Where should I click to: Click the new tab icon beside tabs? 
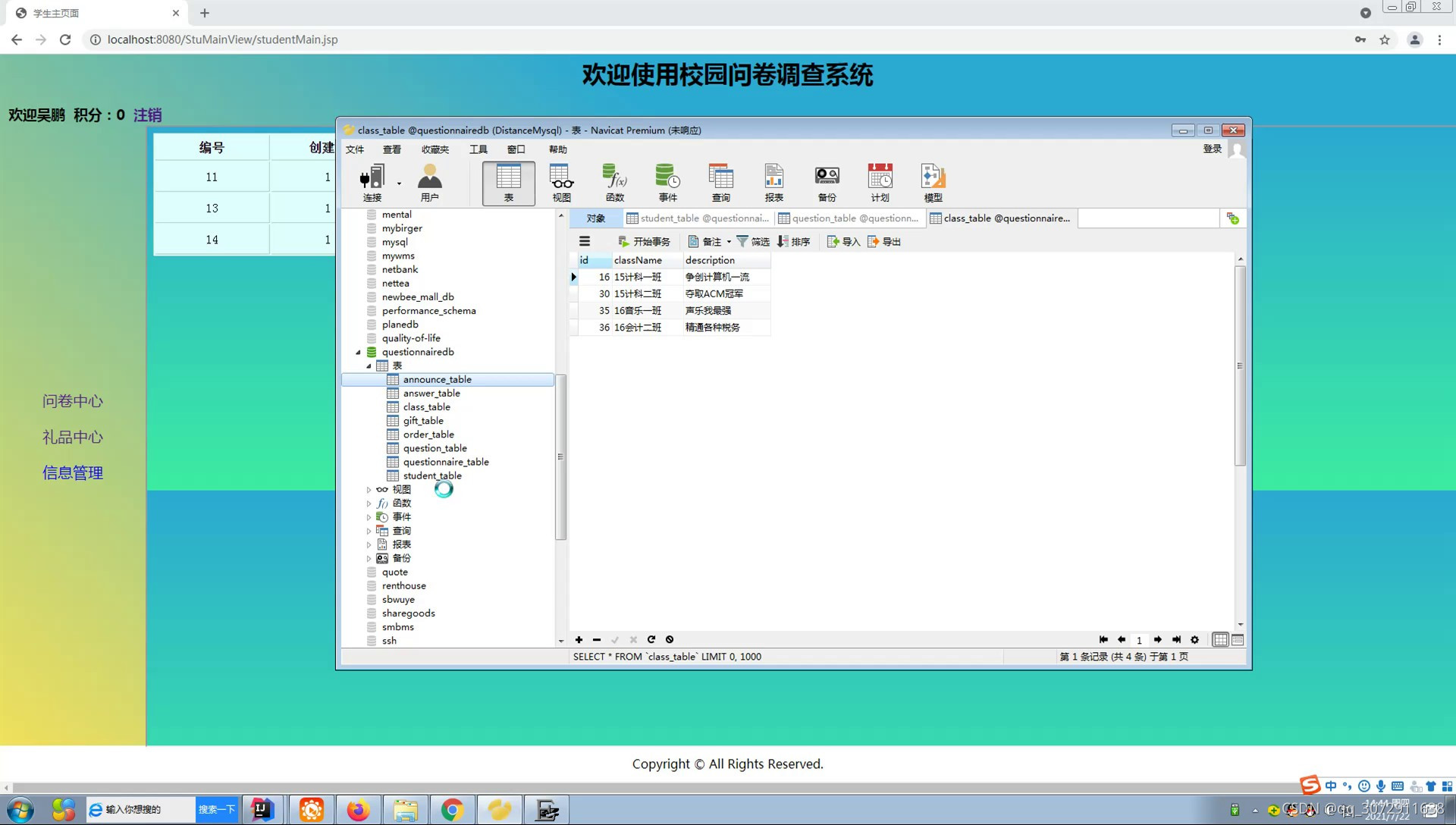1232,218
